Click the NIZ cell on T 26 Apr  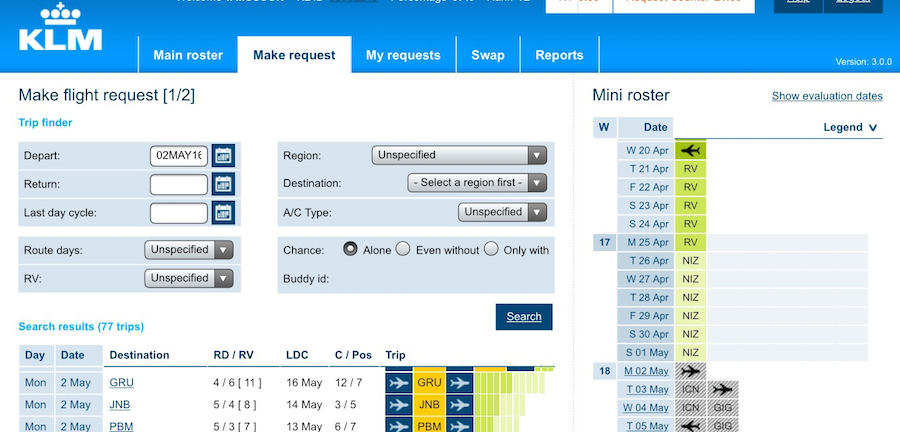tap(690, 261)
